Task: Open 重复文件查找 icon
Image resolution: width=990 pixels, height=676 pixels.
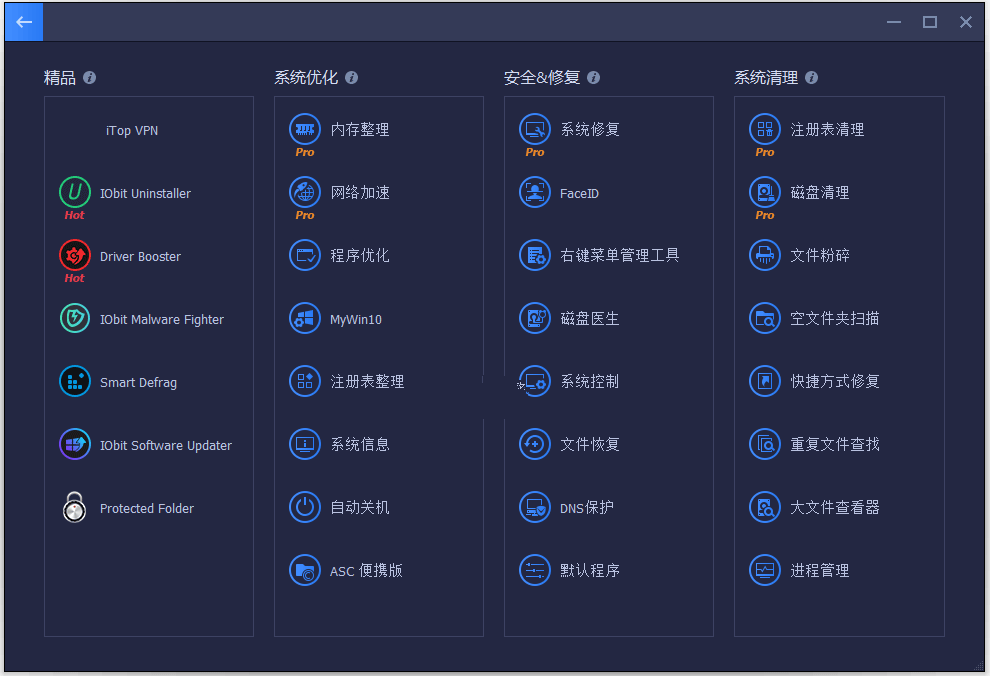Action: [765, 444]
